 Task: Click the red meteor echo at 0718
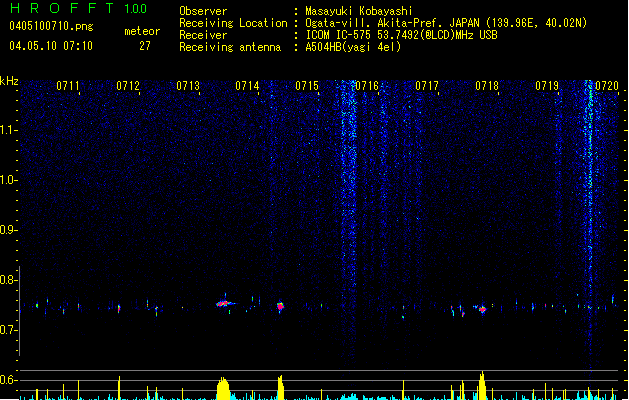pos(483,309)
